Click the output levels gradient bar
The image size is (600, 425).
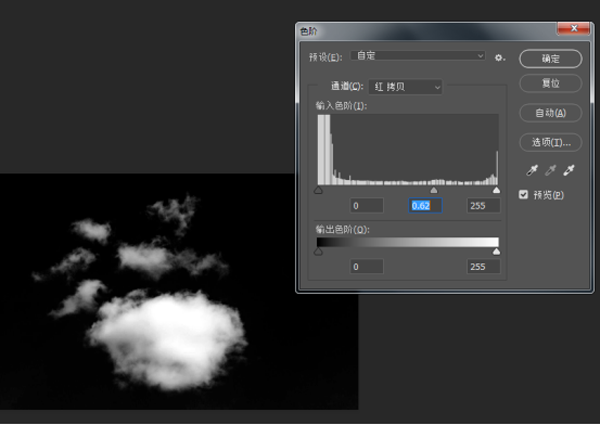coord(408,242)
